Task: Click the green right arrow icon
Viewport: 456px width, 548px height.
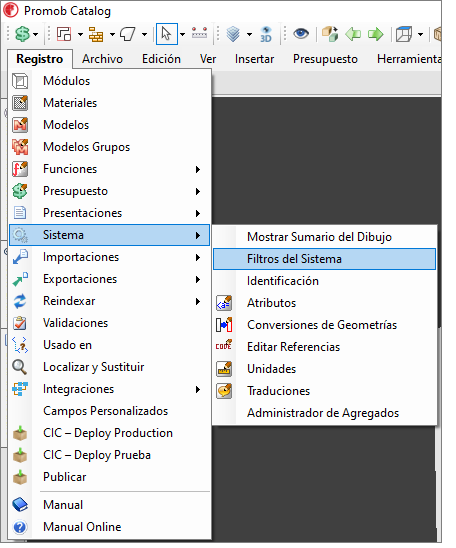Action: pyautogui.click(x=376, y=34)
